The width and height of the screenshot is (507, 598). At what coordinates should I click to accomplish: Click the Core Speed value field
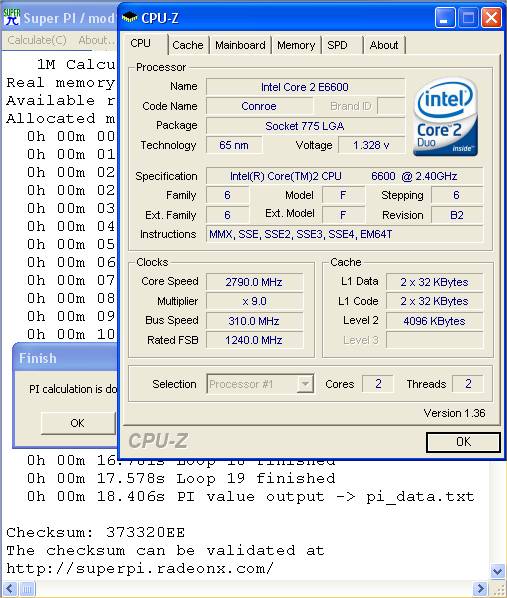pyautogui.click(x=254, y=282)
